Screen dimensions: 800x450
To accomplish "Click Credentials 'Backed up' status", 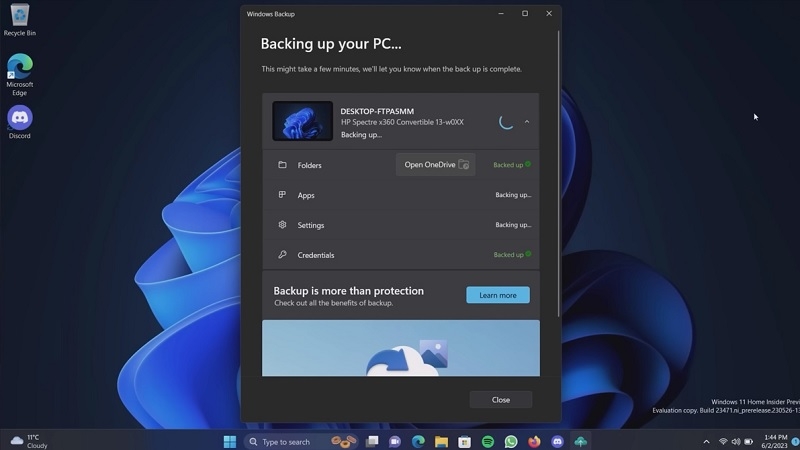I will (x=512, y=255).
